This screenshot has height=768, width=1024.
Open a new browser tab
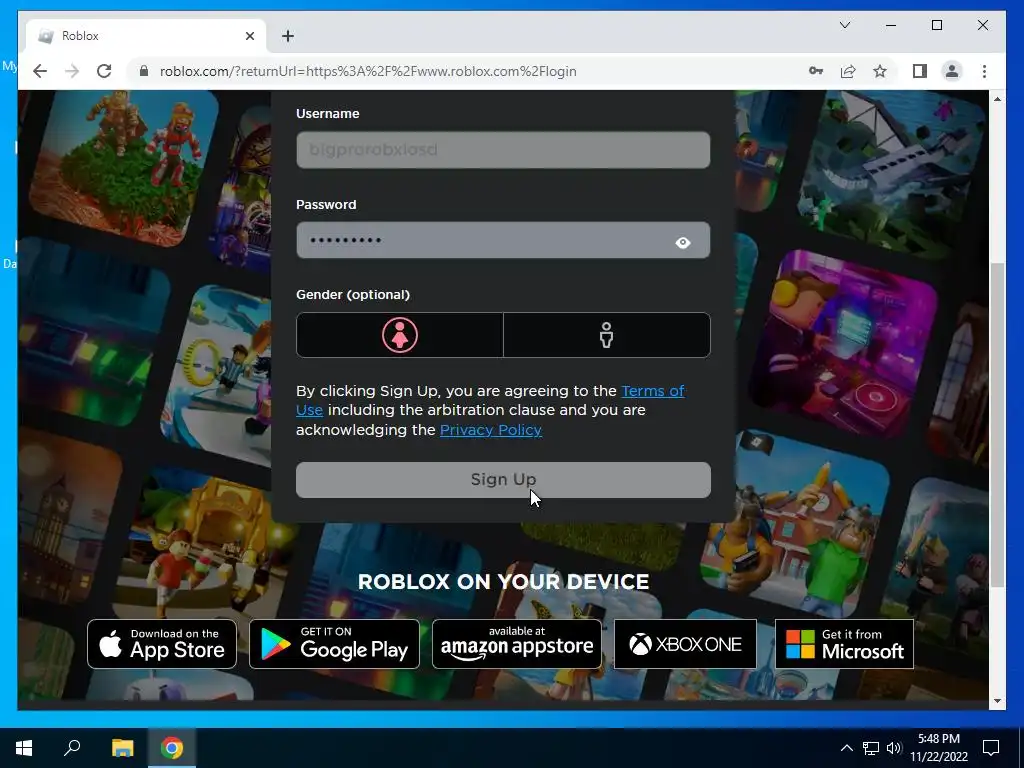[x=288, y=36]
